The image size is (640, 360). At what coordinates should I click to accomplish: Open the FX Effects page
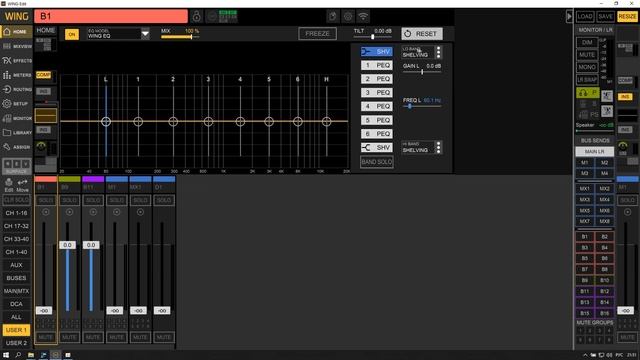16,61
